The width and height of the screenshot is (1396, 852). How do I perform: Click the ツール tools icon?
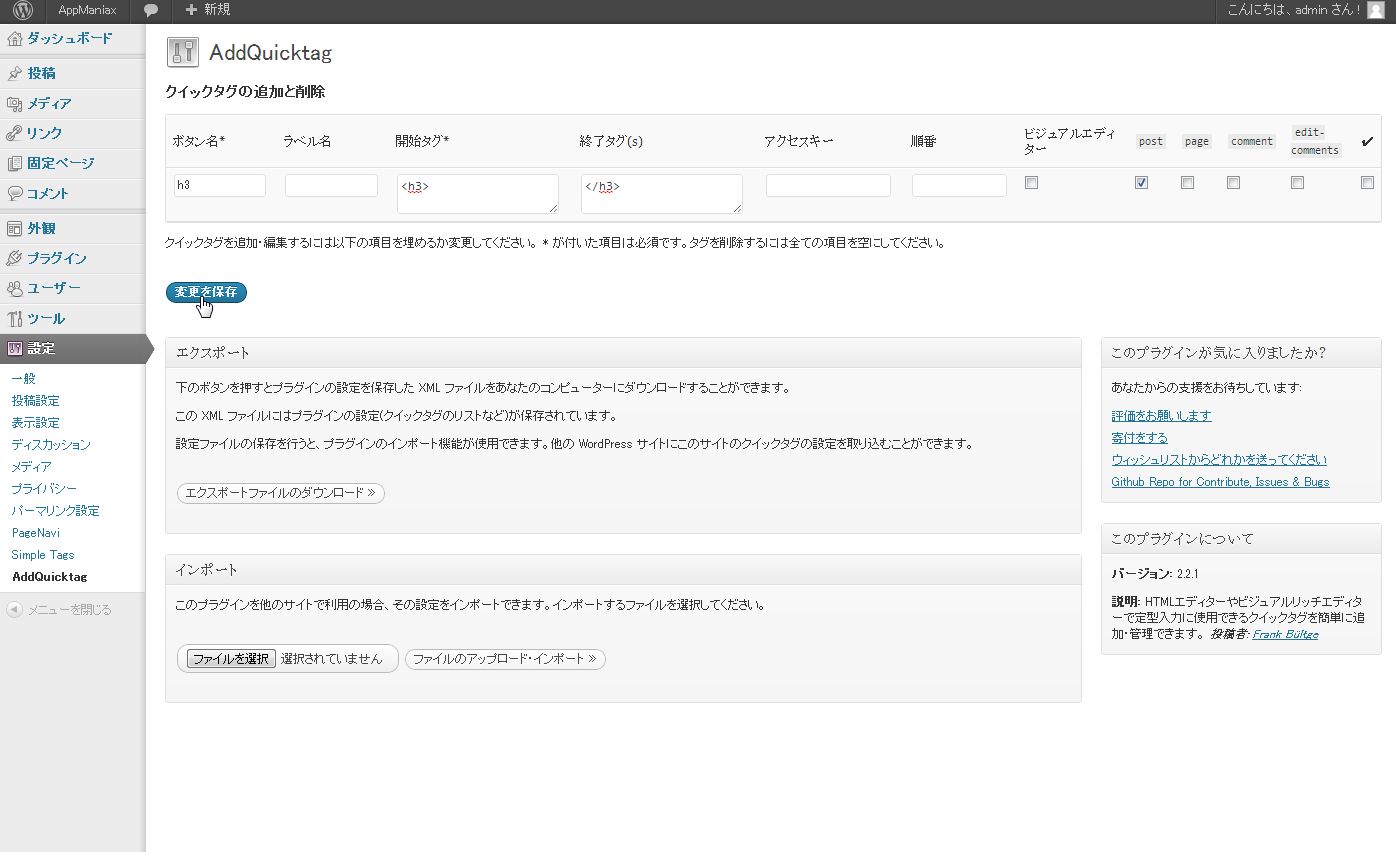(x=14, y=318)
